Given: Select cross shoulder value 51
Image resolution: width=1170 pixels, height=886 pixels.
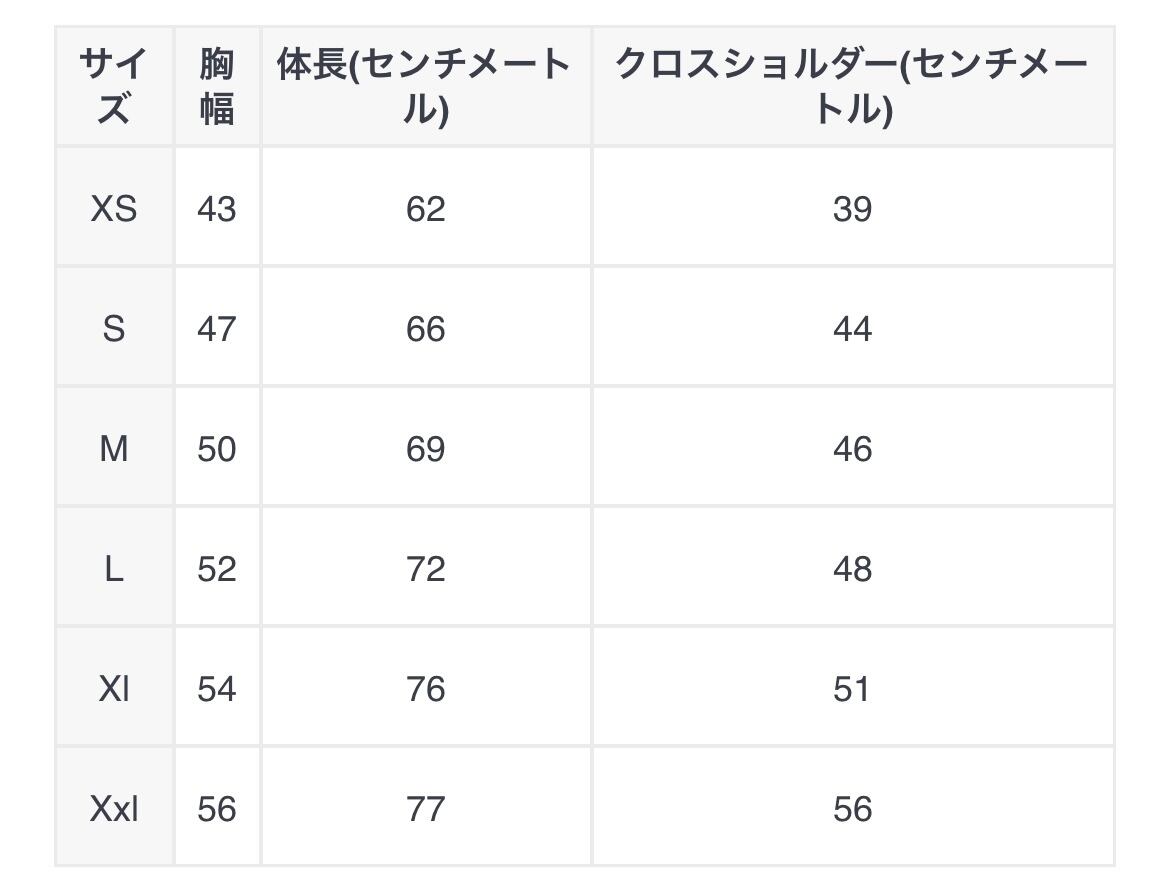Looking at the screenshot, I should coord(852,689).
